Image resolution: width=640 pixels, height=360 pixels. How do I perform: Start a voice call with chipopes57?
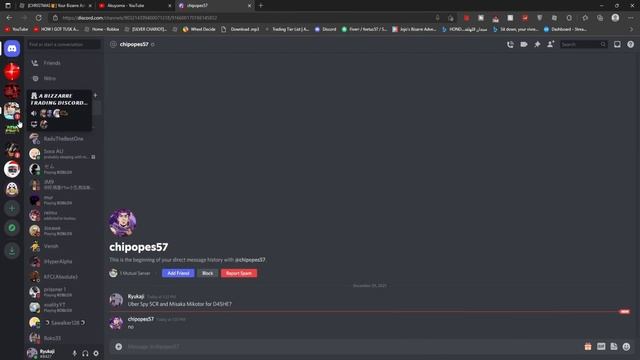click(510, 44)
